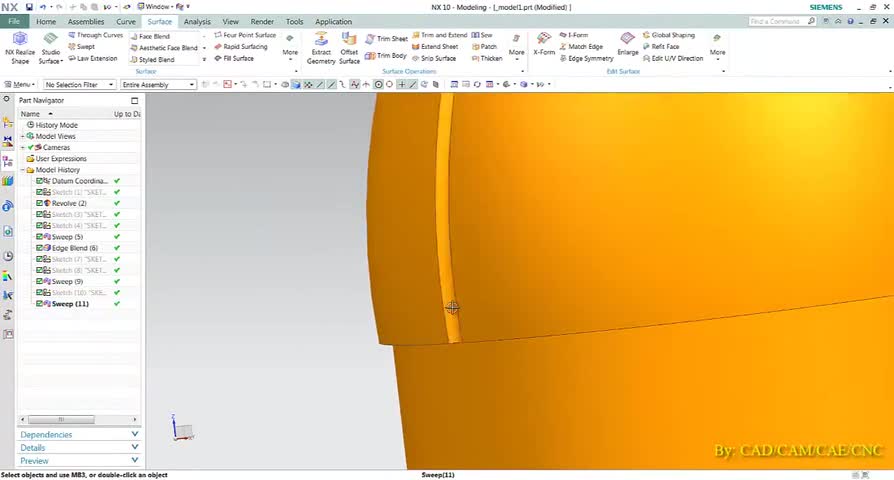
Task: Expand Model Views tree node
Action: 23,136
